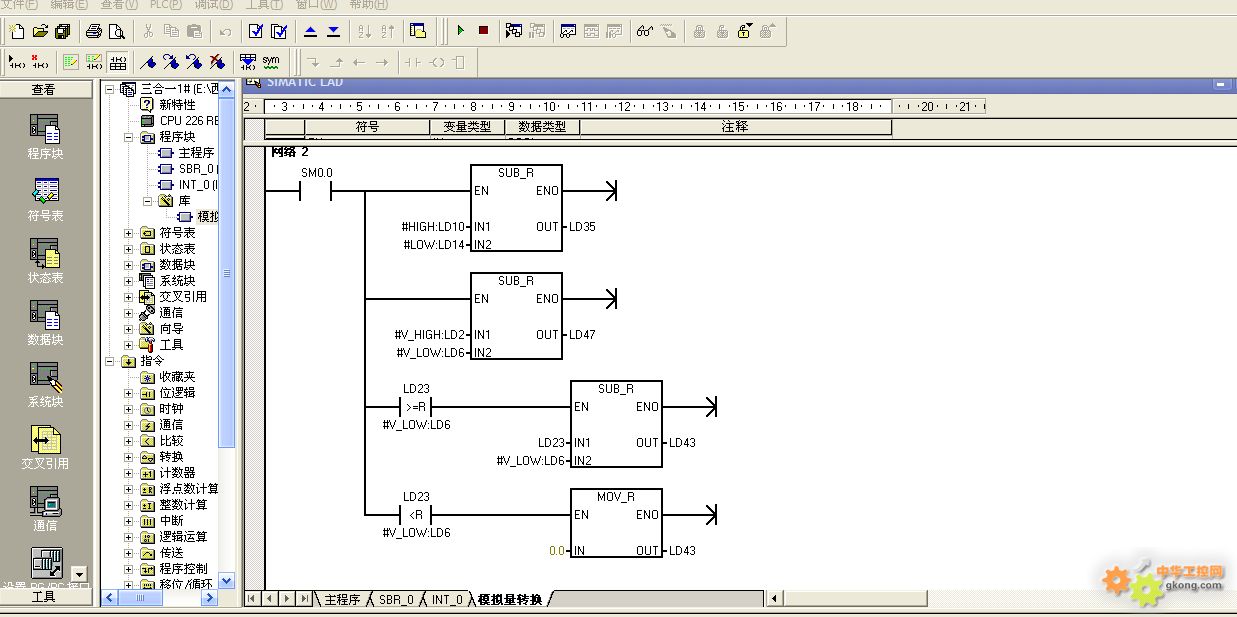
Task: Clear all bookmarks with the crossed flag icon
Action: coord(217,62)
